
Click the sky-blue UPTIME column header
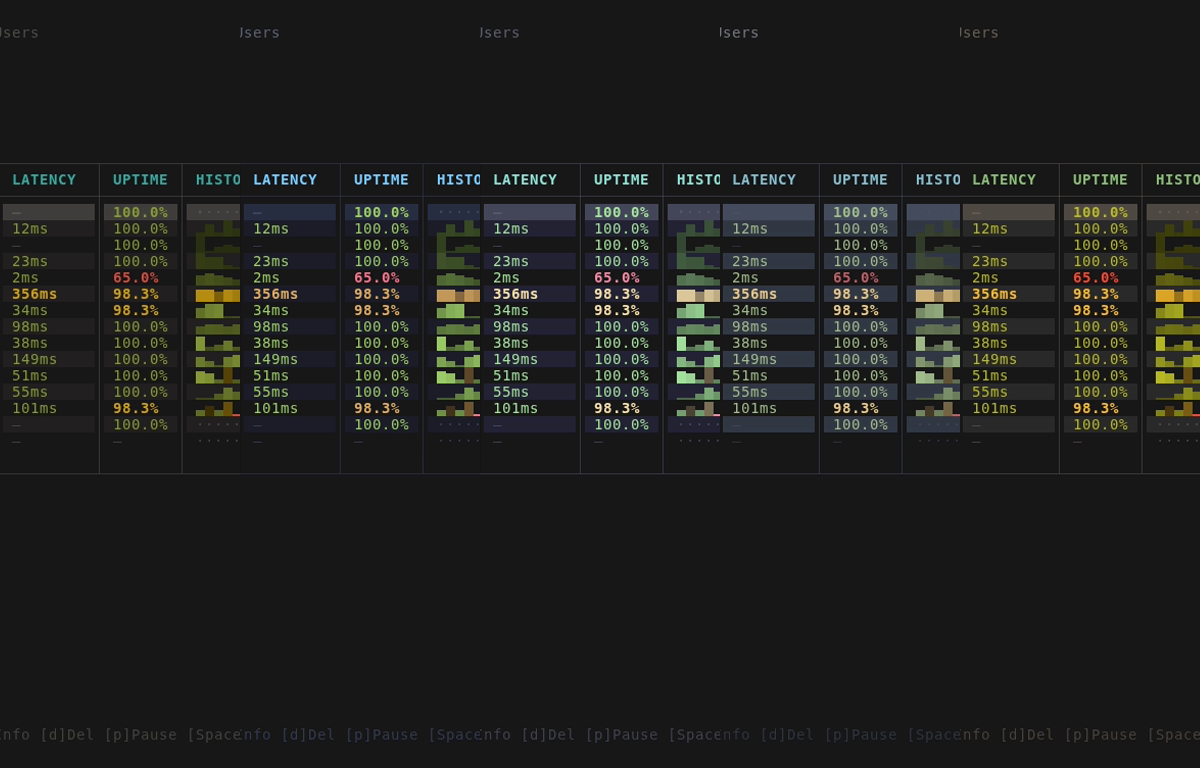coord(381,180)
